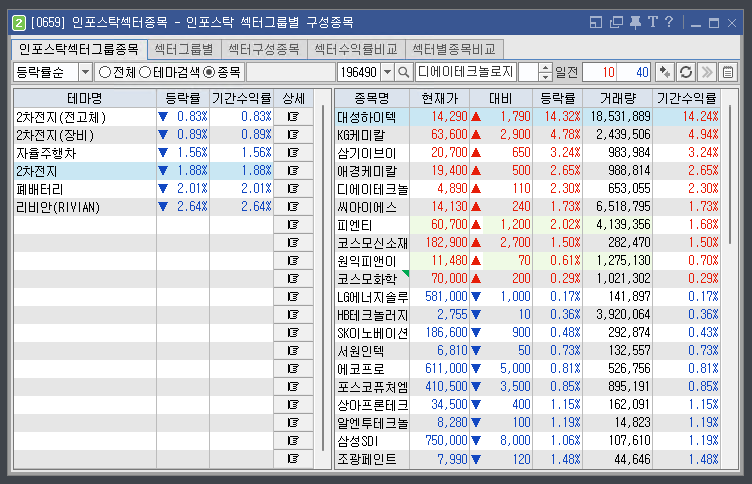Select 씨아이에스 stock row
This screenshot has width=752, height=484.
[528, 207]
